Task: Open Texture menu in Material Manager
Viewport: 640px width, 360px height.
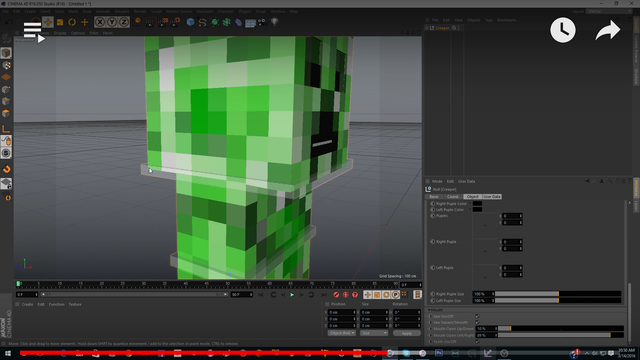Action: [x=75, y=304]
